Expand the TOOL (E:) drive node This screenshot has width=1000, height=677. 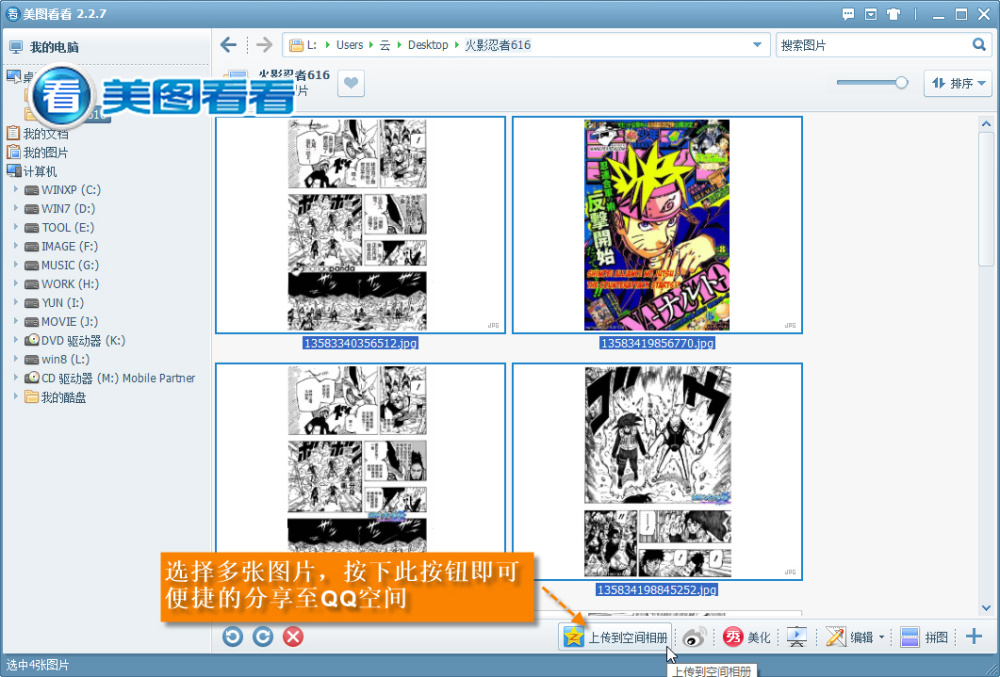click(x=16, y=227)
